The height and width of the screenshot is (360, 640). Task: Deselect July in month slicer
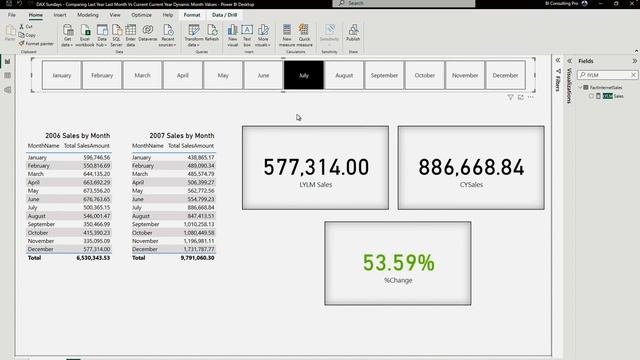(x=304, y=75)
